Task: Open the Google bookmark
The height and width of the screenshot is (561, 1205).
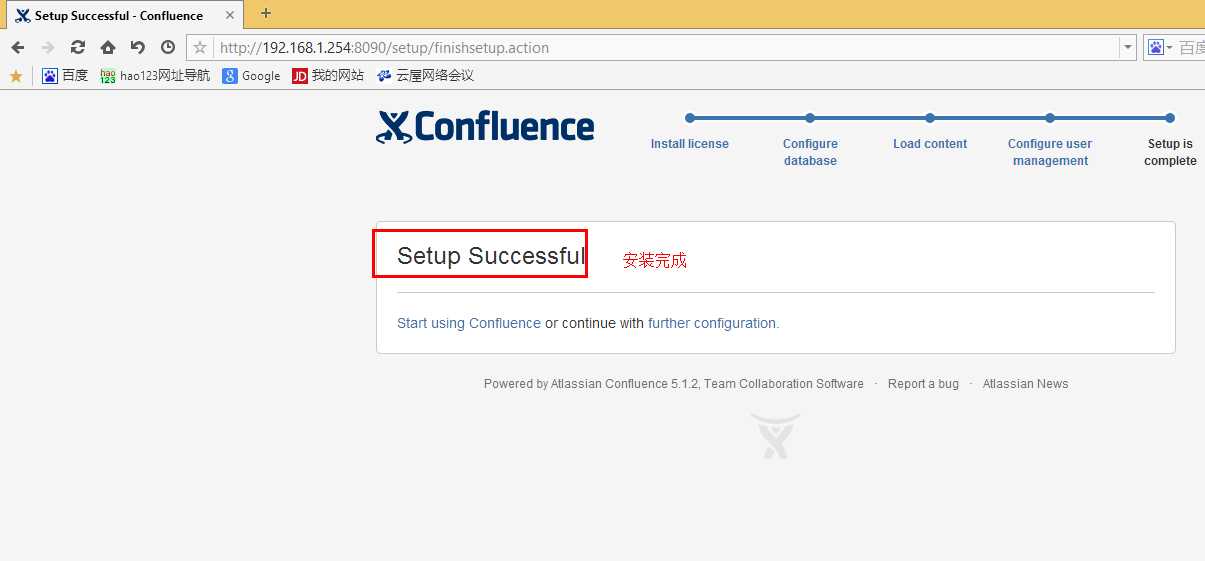Action: (x=251, y=75)
